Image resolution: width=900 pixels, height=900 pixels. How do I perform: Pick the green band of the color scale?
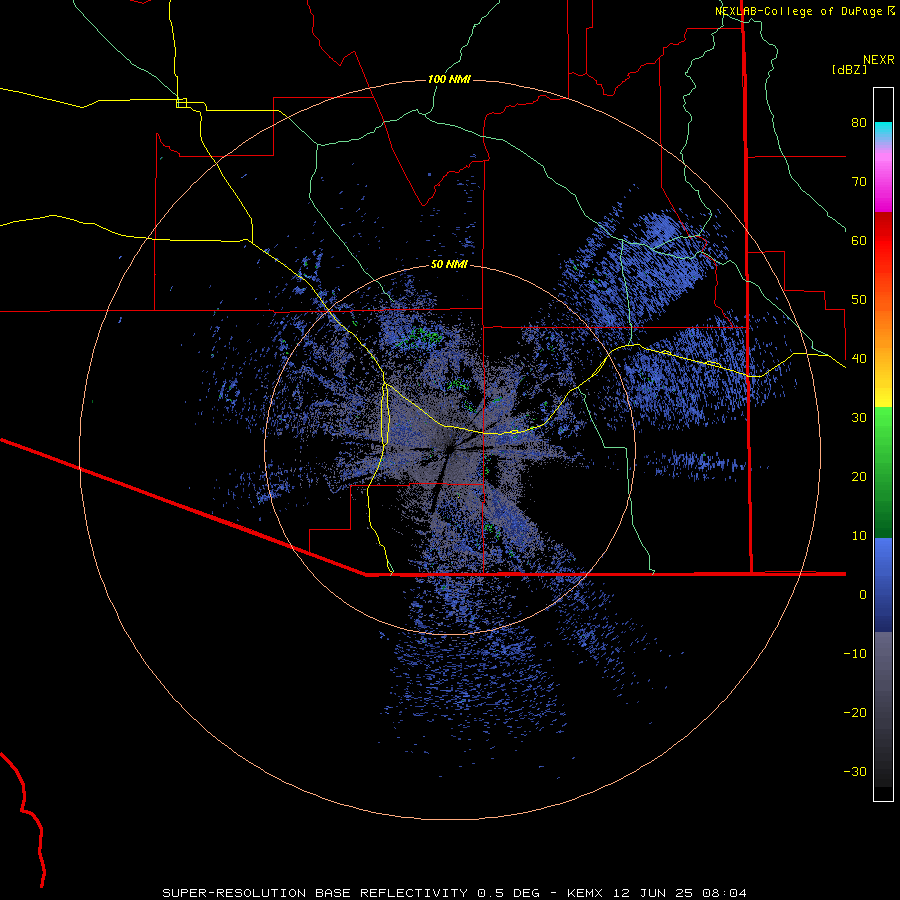point(883,471)
